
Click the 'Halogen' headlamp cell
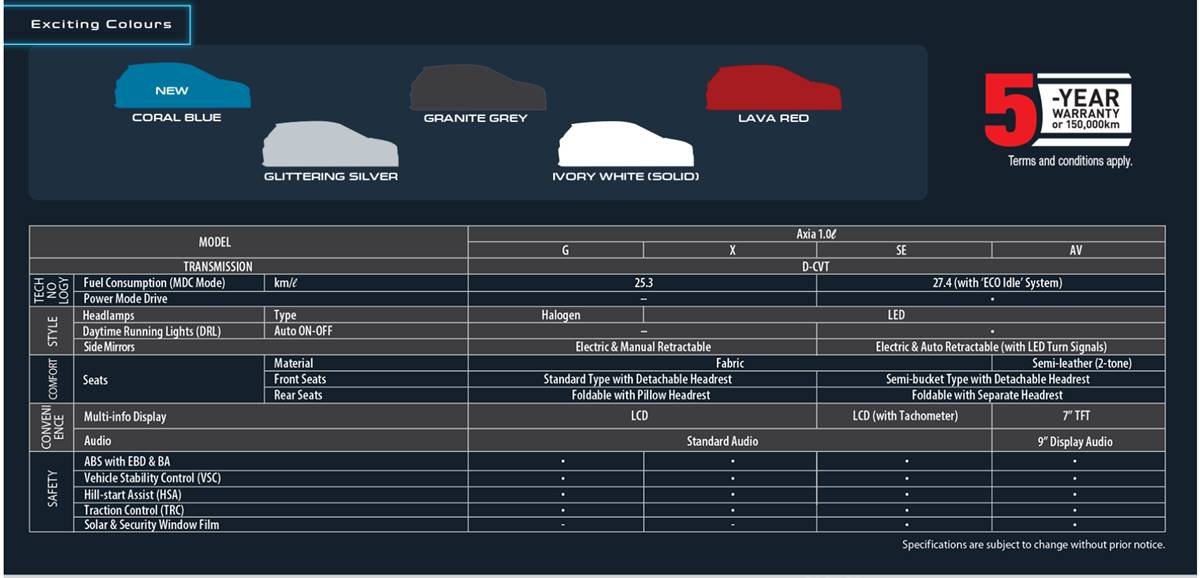pyautogui.click(x=555, y=315)
